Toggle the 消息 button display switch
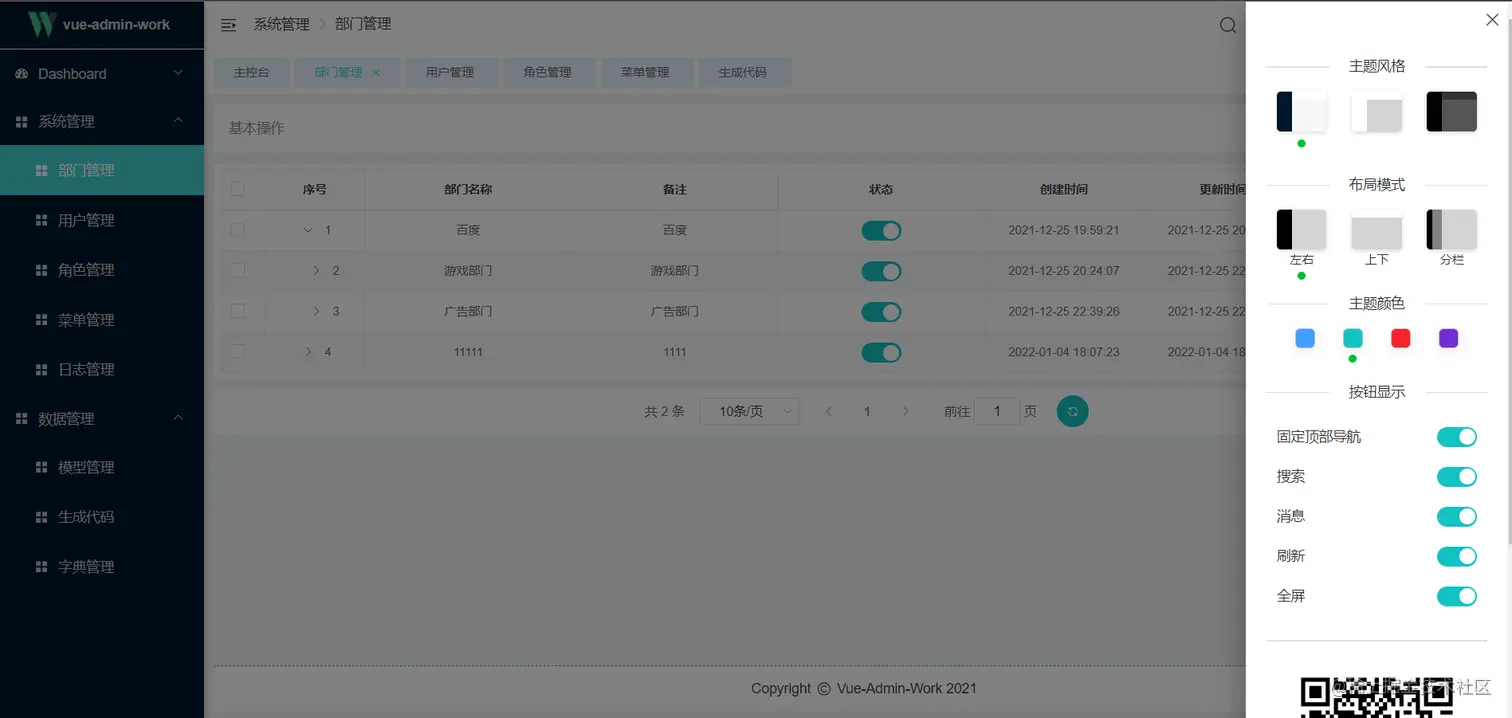The width and height of the screenshot is (1512, 718). coord(1457,517)
